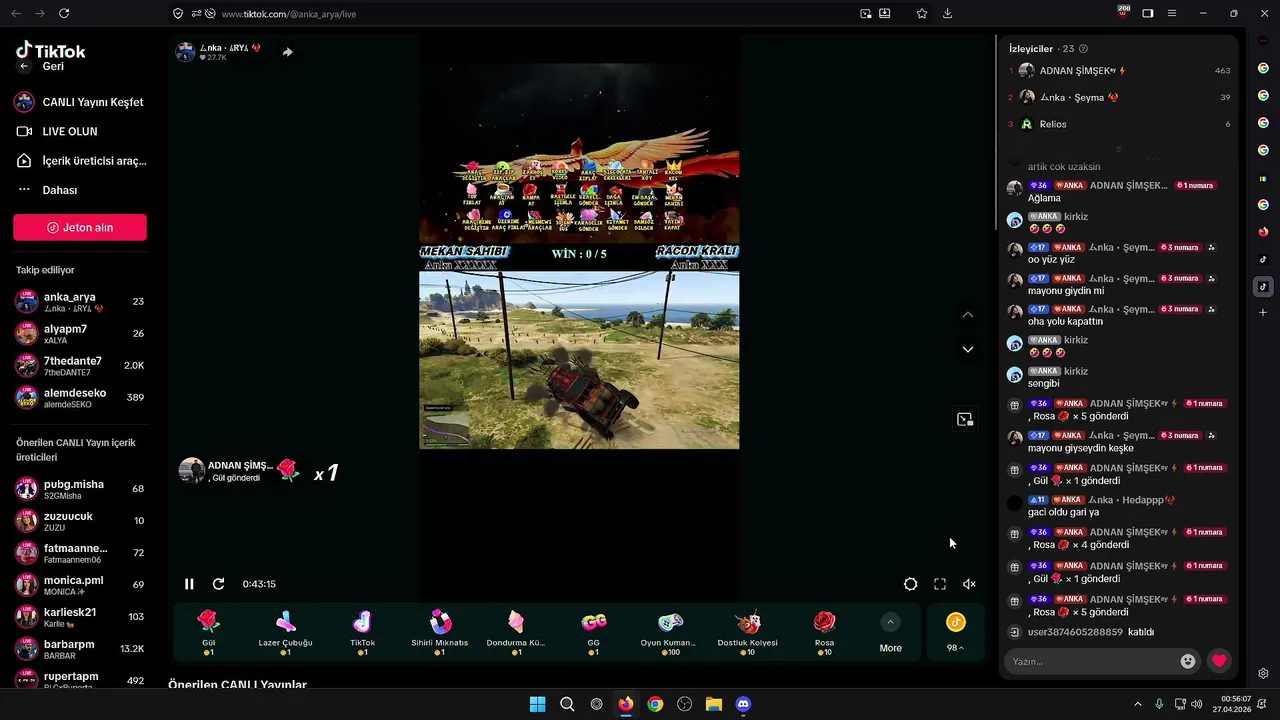This screenshot has height=720, width=1280.
Task: Open stream settings gear icon
Action: tap(910, 584)
